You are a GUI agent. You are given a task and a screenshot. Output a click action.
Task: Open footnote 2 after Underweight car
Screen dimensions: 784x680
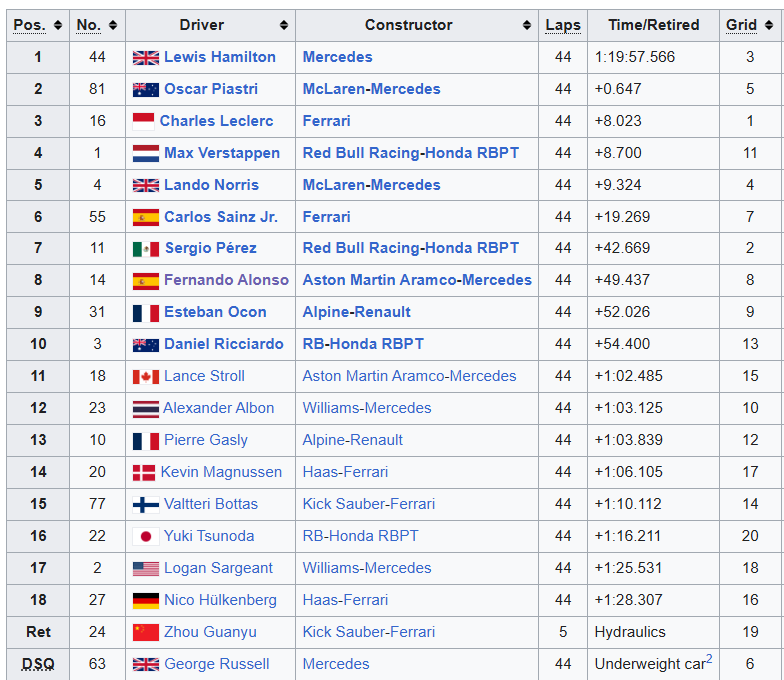(x=709, y=659)
